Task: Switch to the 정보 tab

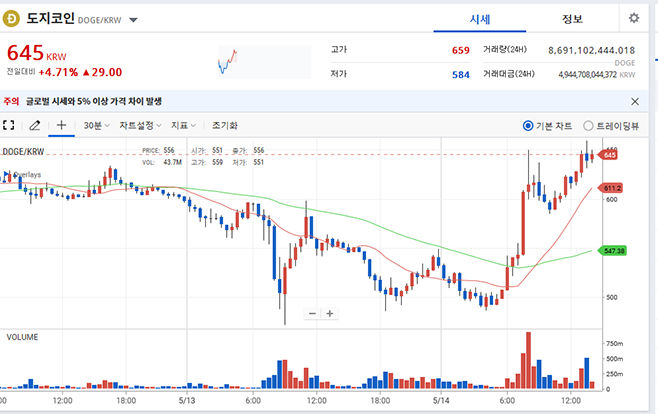Action: 572,19
